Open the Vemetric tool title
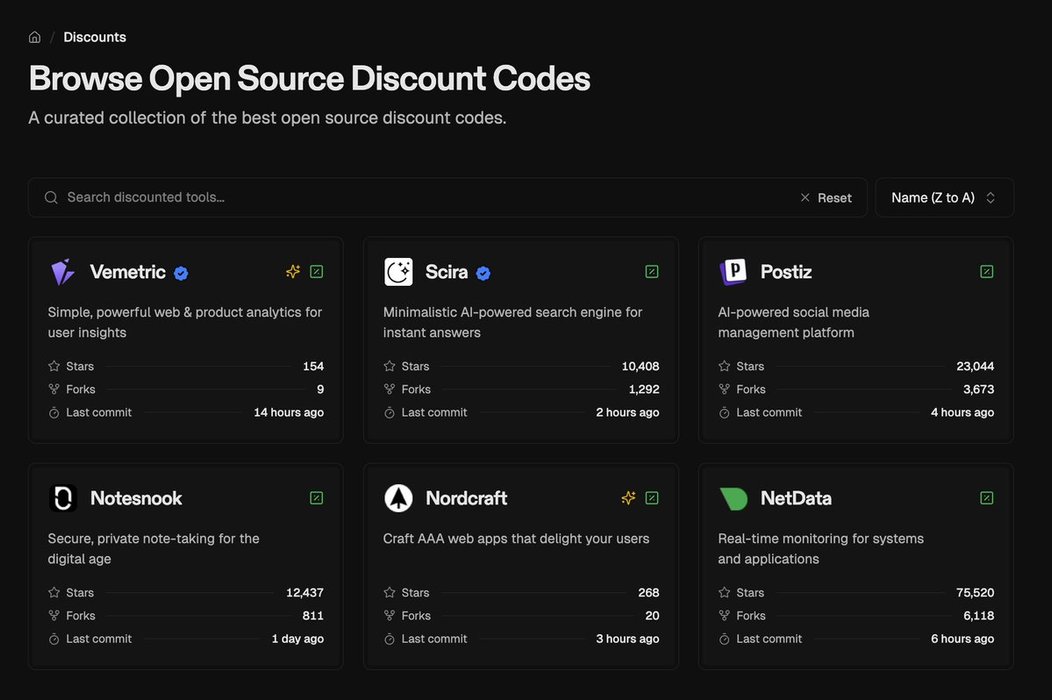 pos(127,272)
